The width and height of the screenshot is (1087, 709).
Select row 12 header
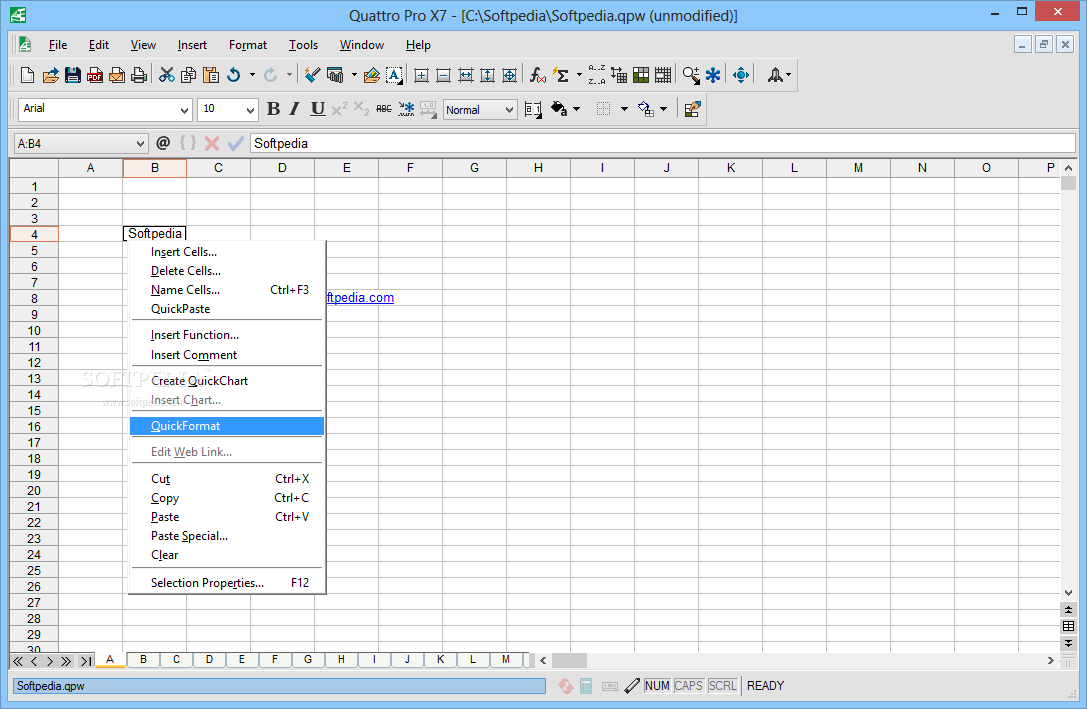point(34,362)
